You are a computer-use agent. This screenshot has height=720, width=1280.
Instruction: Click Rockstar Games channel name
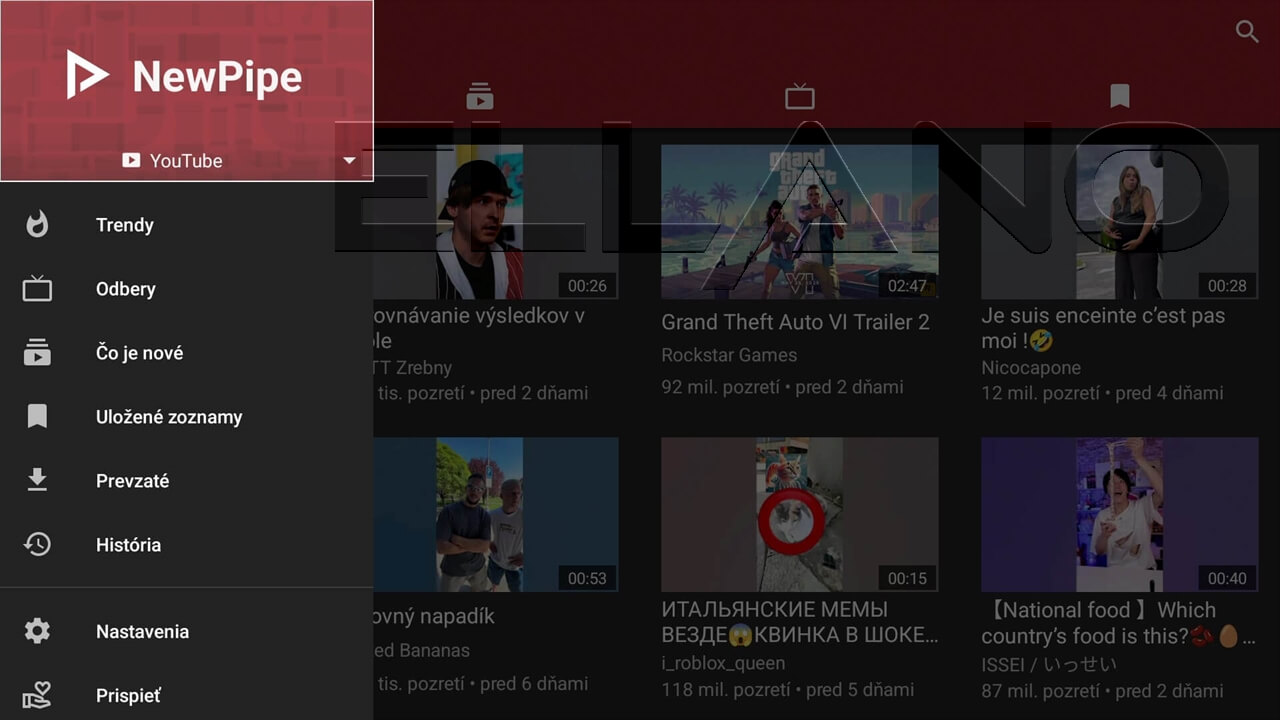point(729,355)
